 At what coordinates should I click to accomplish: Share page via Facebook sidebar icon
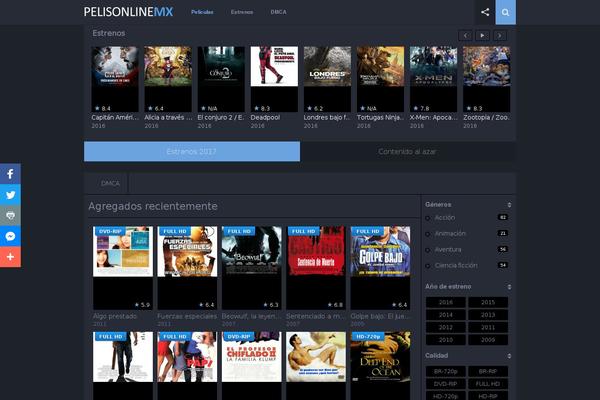[10, 174]
